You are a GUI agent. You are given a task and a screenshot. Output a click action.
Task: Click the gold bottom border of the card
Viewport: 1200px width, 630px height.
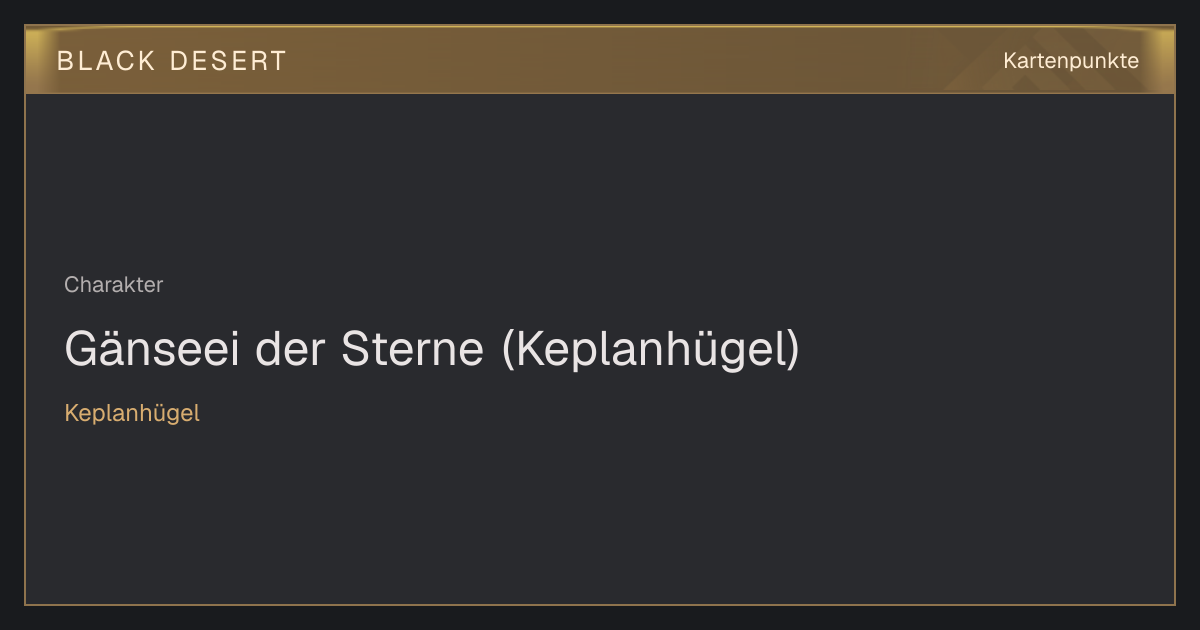click(x=600, y=604)
